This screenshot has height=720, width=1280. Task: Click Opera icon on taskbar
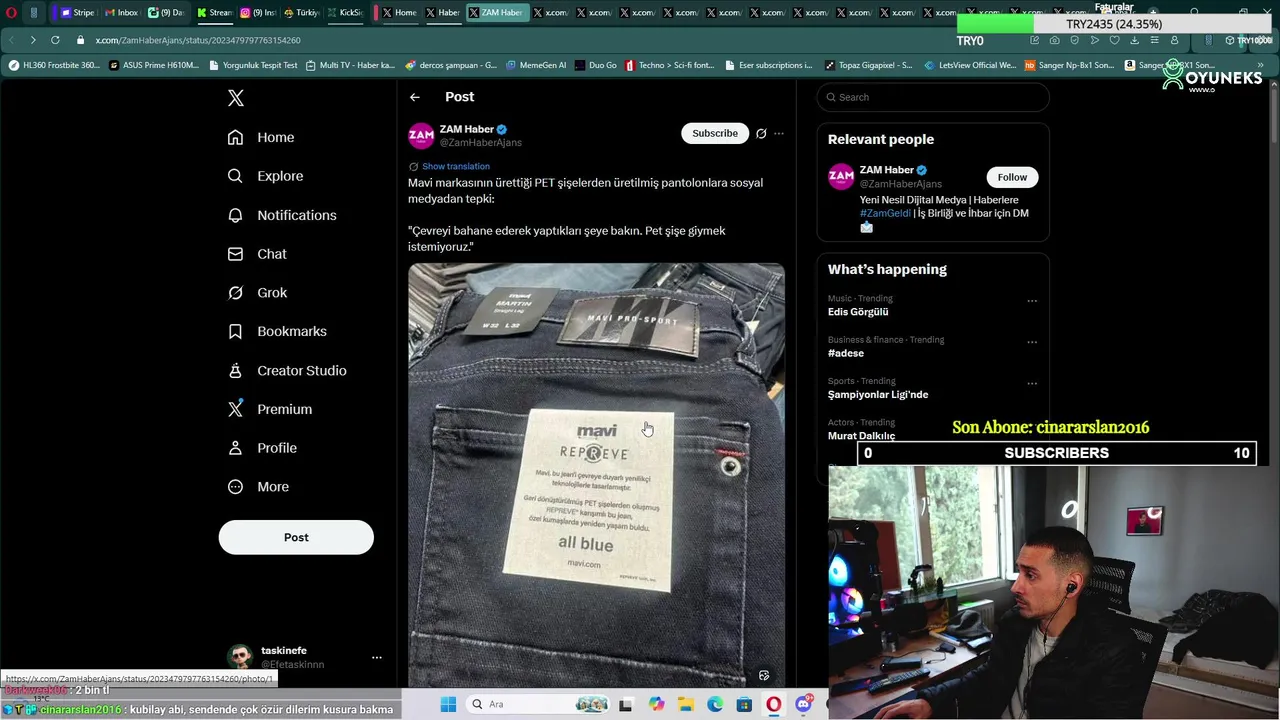[x=773, y=704]
